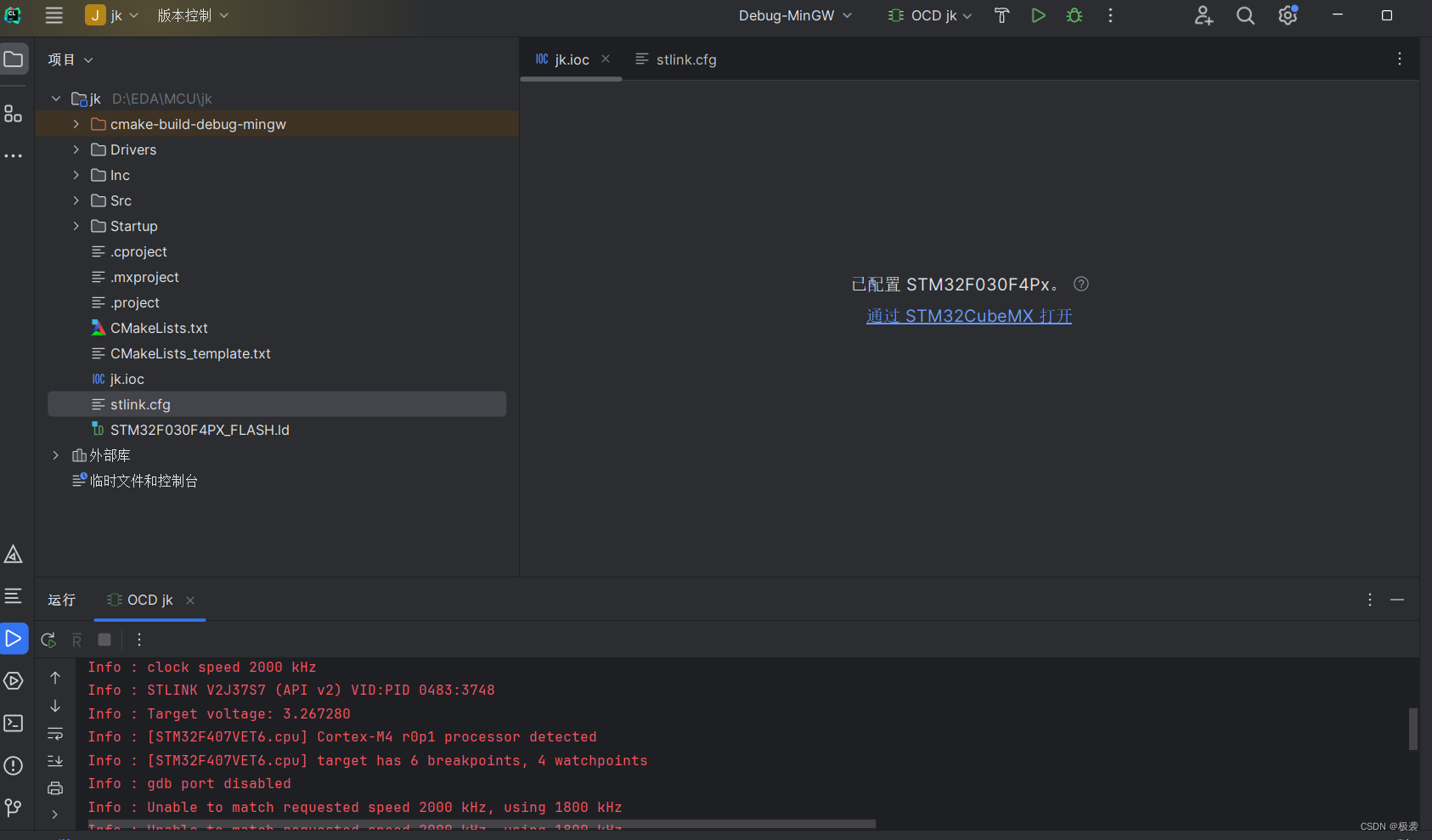Open Run tool window options menu
Screen dimensions: 1432x840
pyautogui.click(x=1370, y=600)
